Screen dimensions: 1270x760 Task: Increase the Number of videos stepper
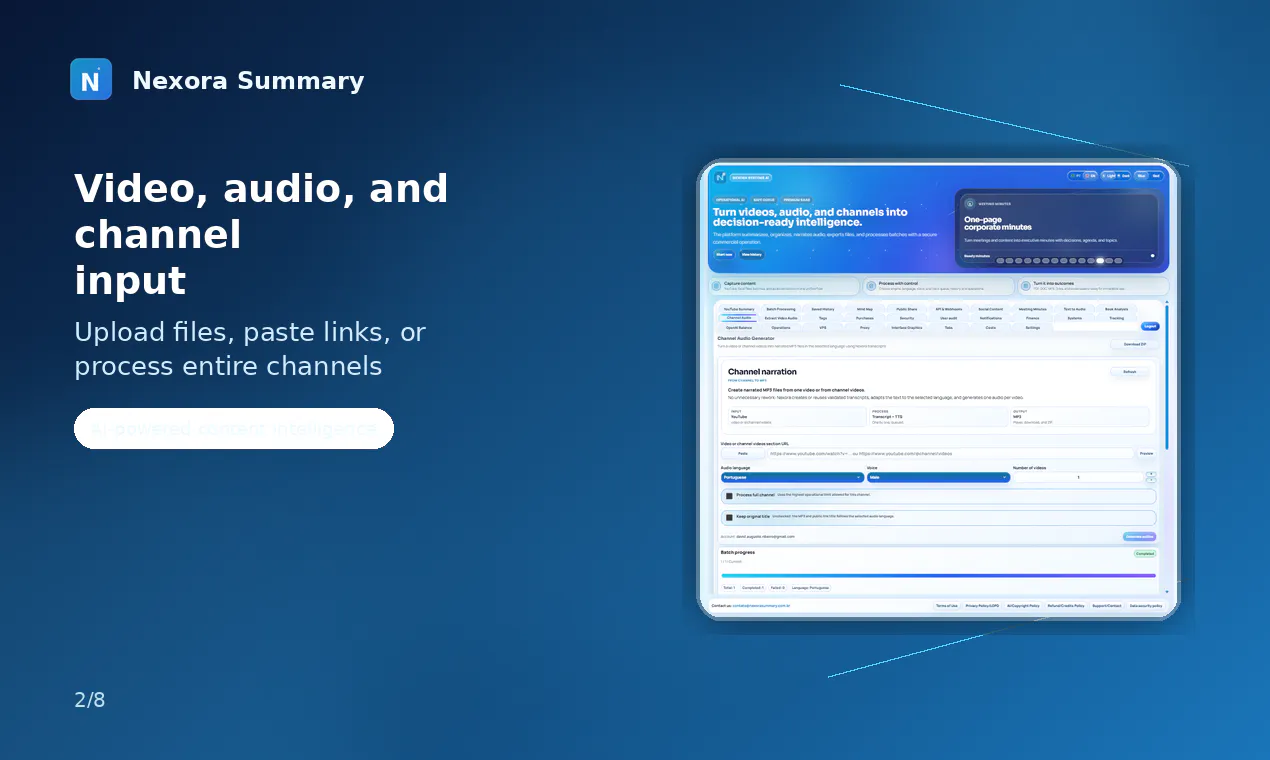tap(1151, 474)
